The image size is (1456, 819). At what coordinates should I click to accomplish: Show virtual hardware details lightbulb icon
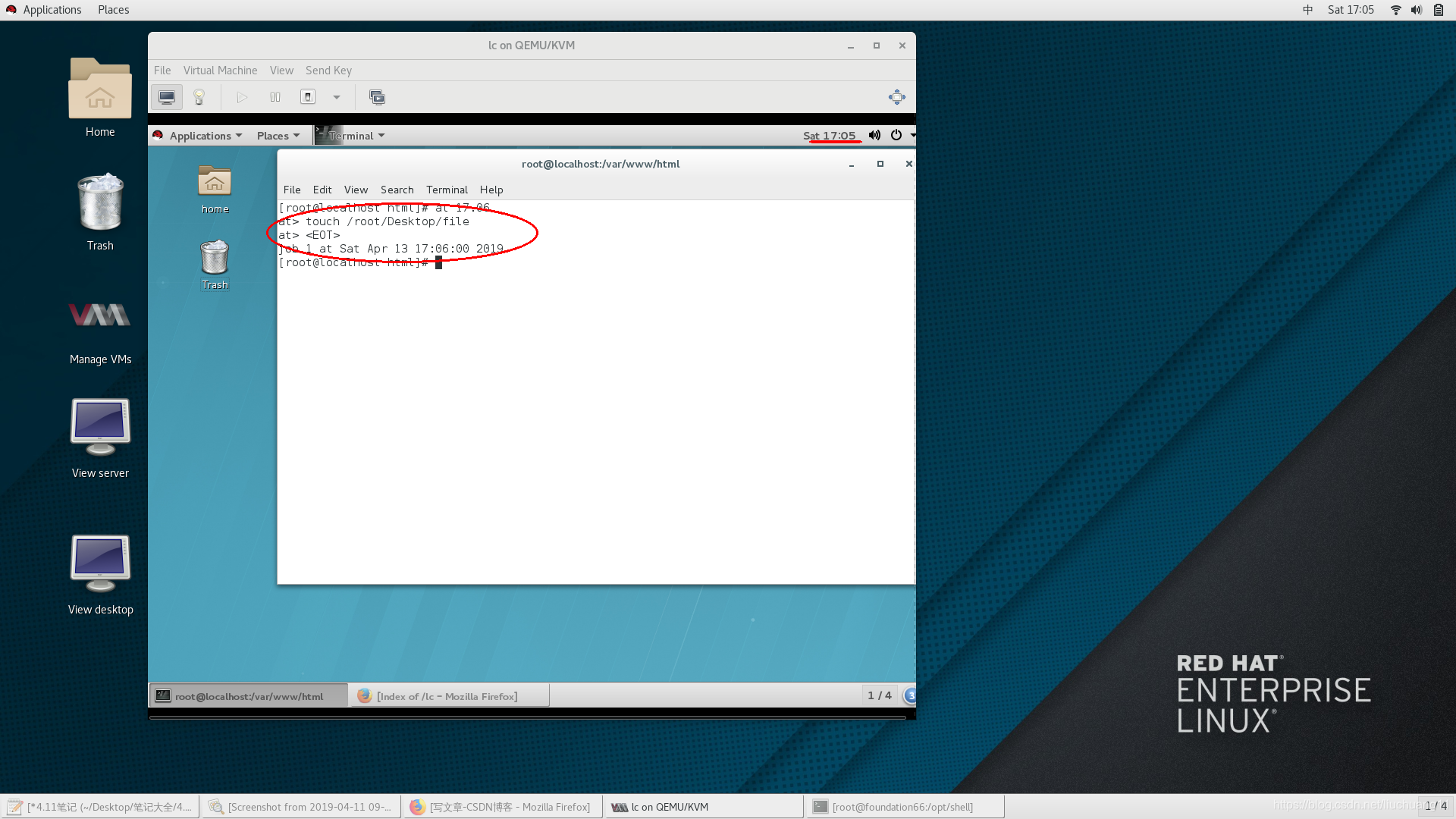(x=199, y=97)
